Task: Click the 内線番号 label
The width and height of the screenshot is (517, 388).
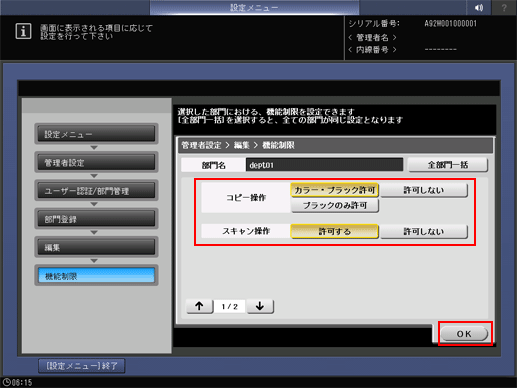Action: 372,50
